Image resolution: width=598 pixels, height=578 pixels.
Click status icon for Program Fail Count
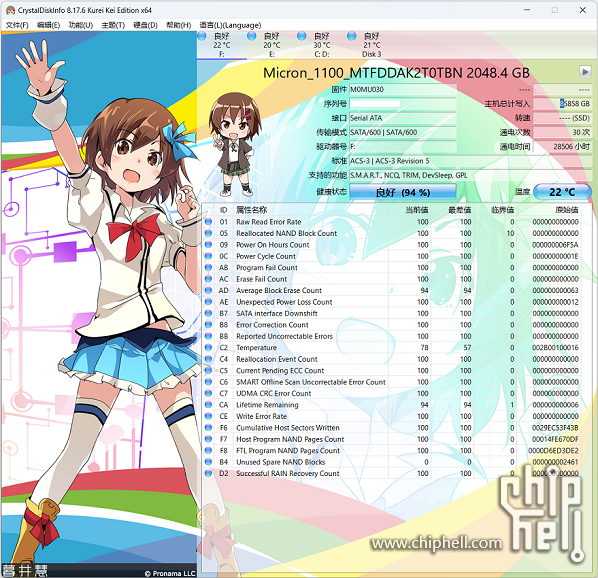point(208,267)
